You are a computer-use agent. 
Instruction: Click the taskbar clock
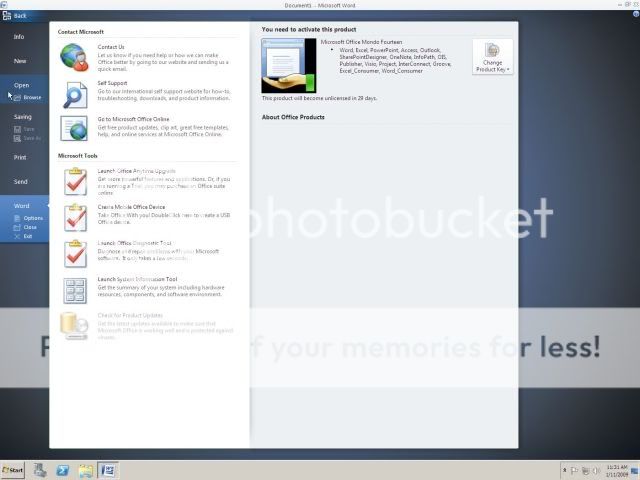617,471
